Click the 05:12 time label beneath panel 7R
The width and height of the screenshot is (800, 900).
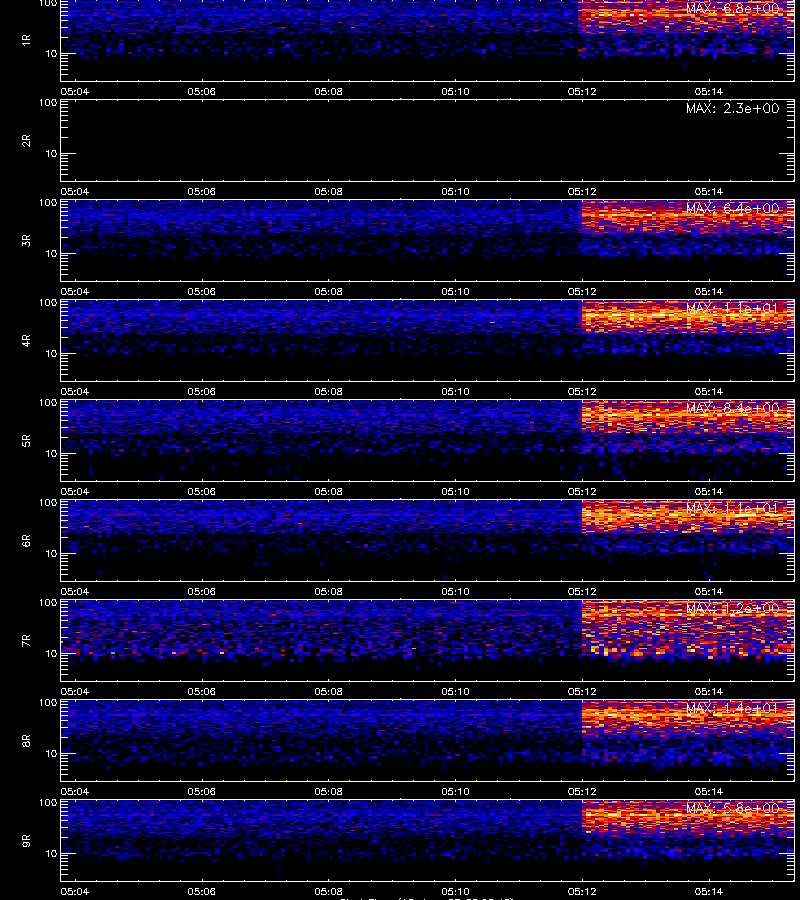[582, 692]
